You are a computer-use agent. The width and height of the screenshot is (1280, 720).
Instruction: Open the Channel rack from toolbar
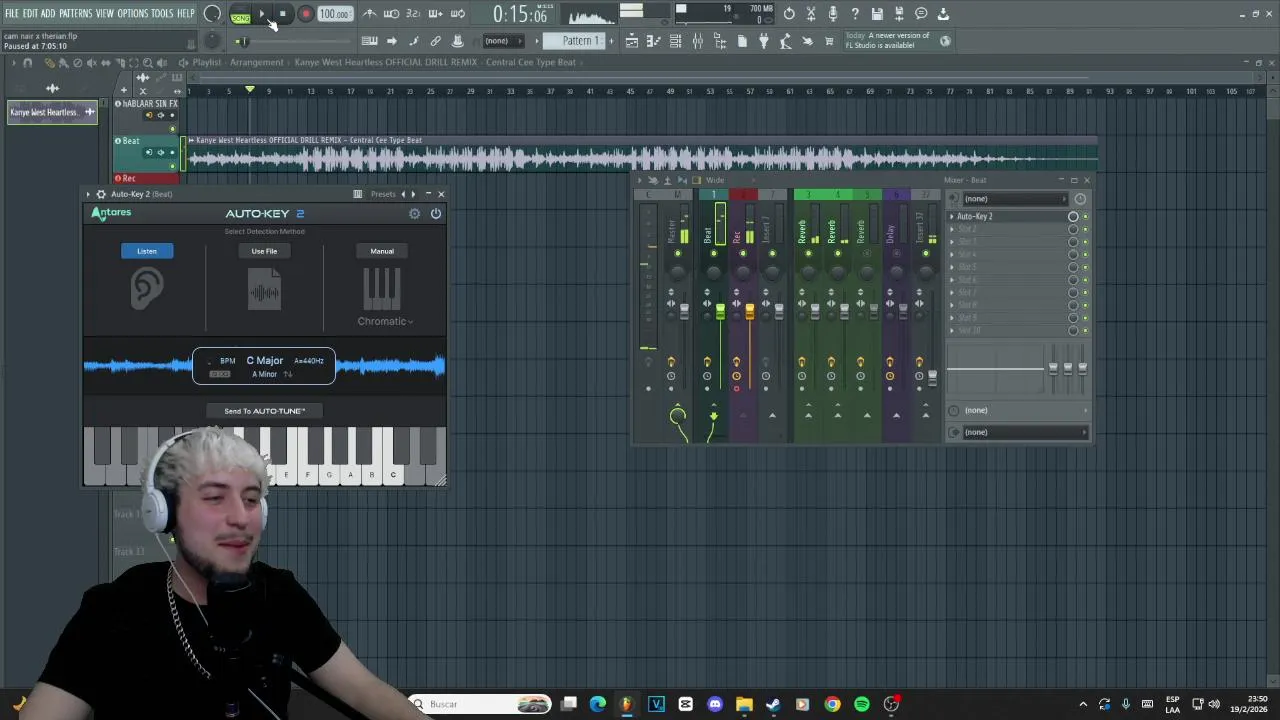click(676, 41)
